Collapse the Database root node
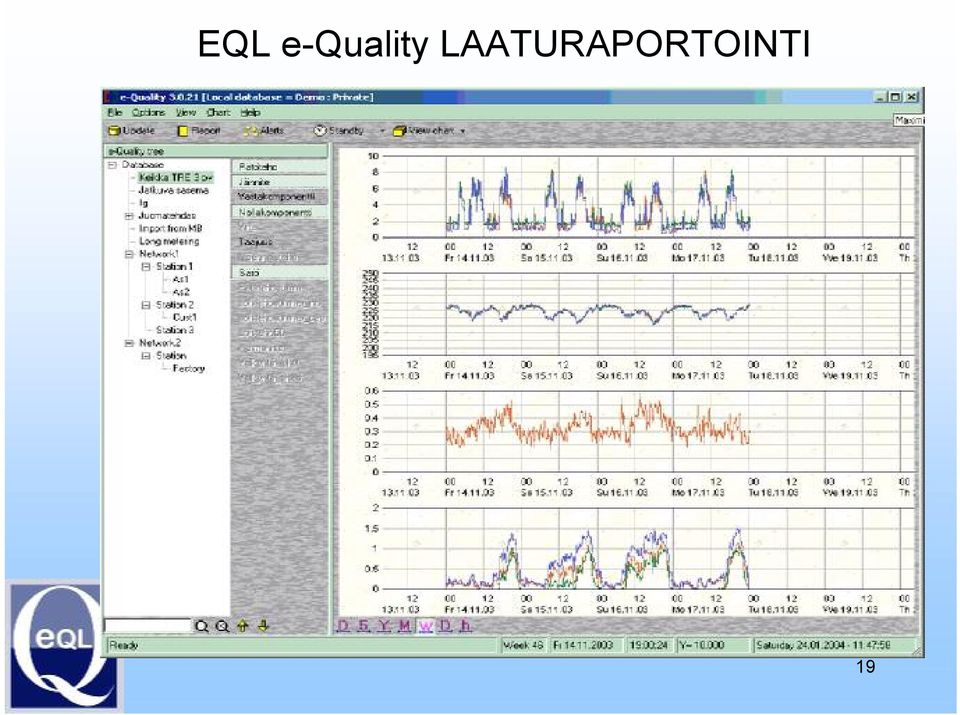Image resolution: width=960 pixels, height=715 pixels. [x=113, y=165]
